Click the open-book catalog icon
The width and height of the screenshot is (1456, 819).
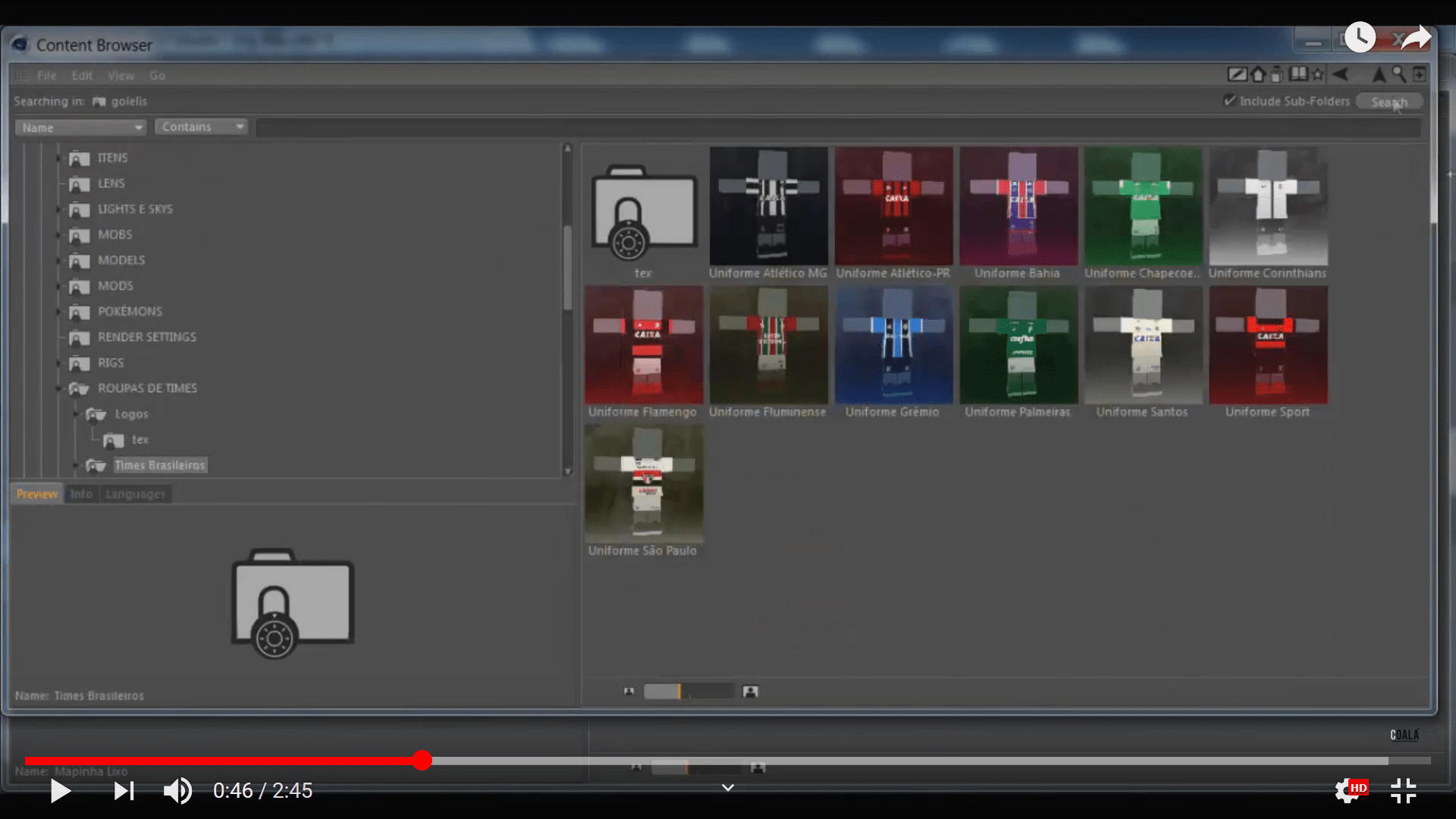[1298, 74]
